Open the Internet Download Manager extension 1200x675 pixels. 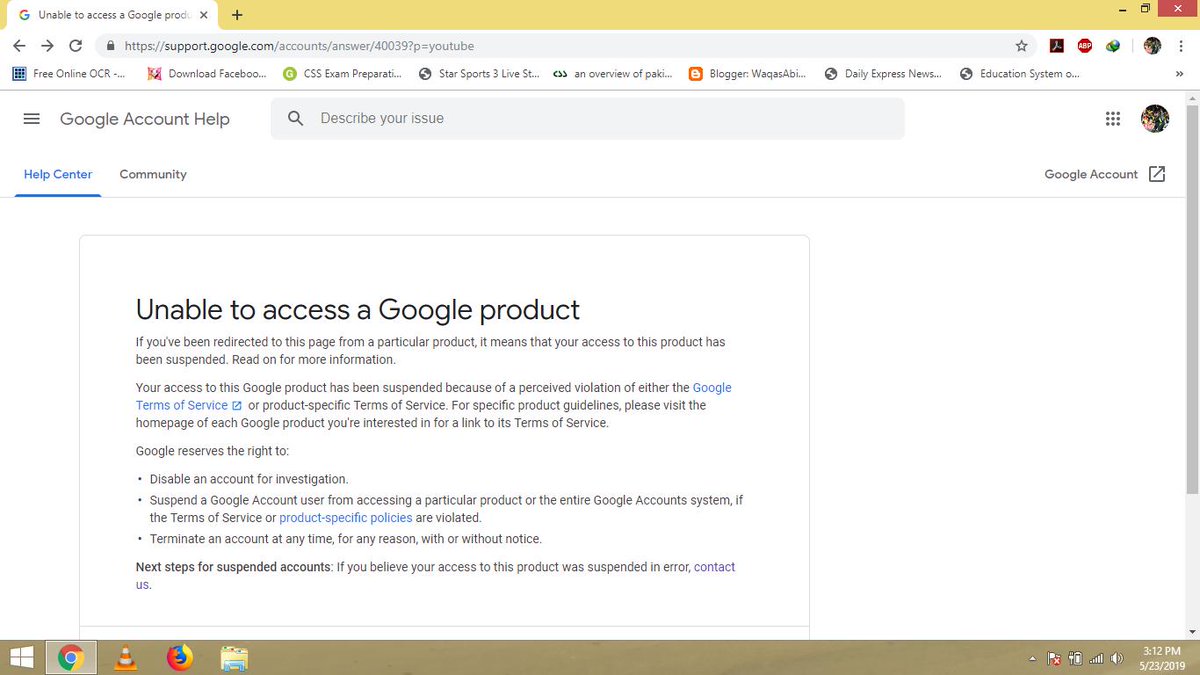pos(1114,46)
